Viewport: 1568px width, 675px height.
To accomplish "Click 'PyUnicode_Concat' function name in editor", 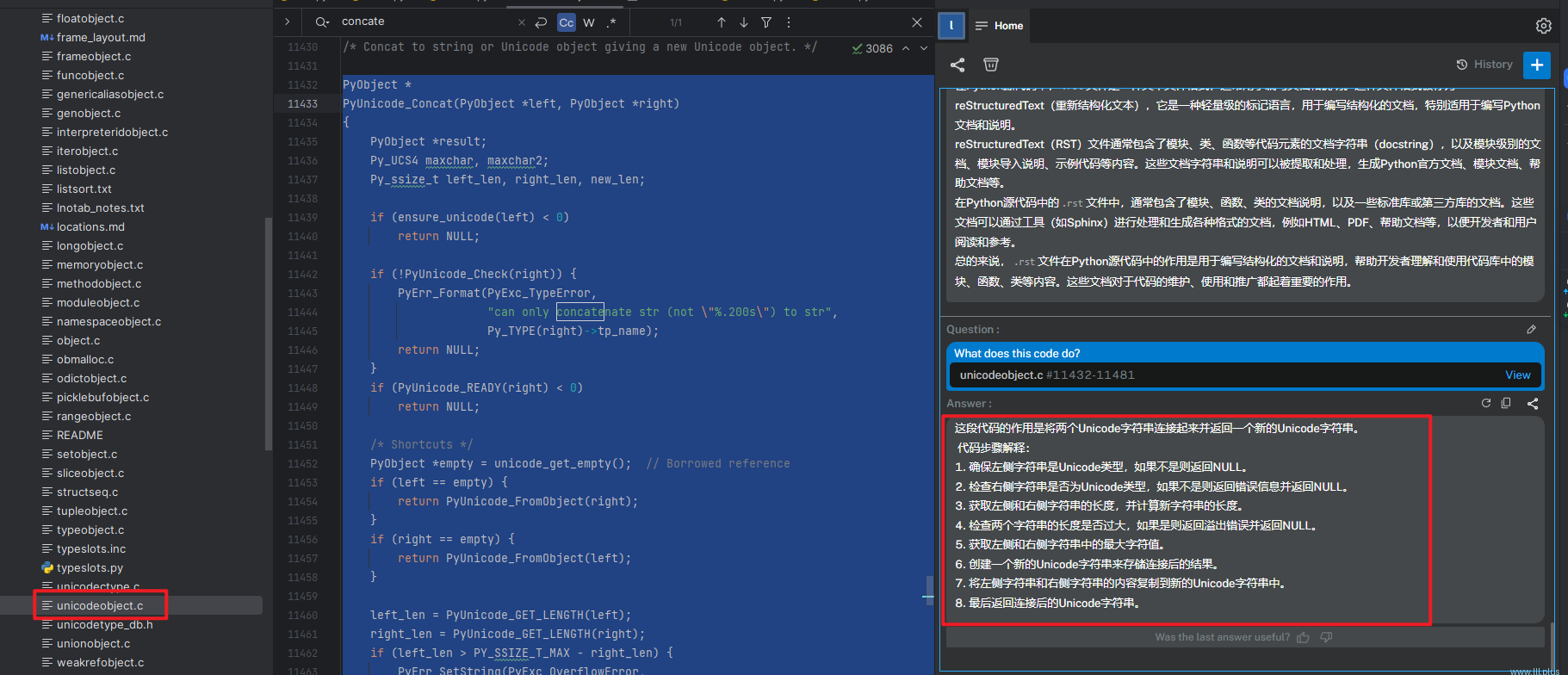I will coord(398,103).
